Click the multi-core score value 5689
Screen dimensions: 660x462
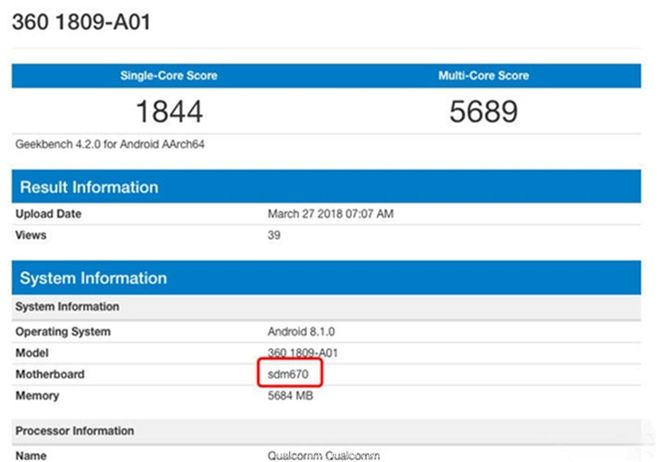pyautogui.click(x=484, y=111)
